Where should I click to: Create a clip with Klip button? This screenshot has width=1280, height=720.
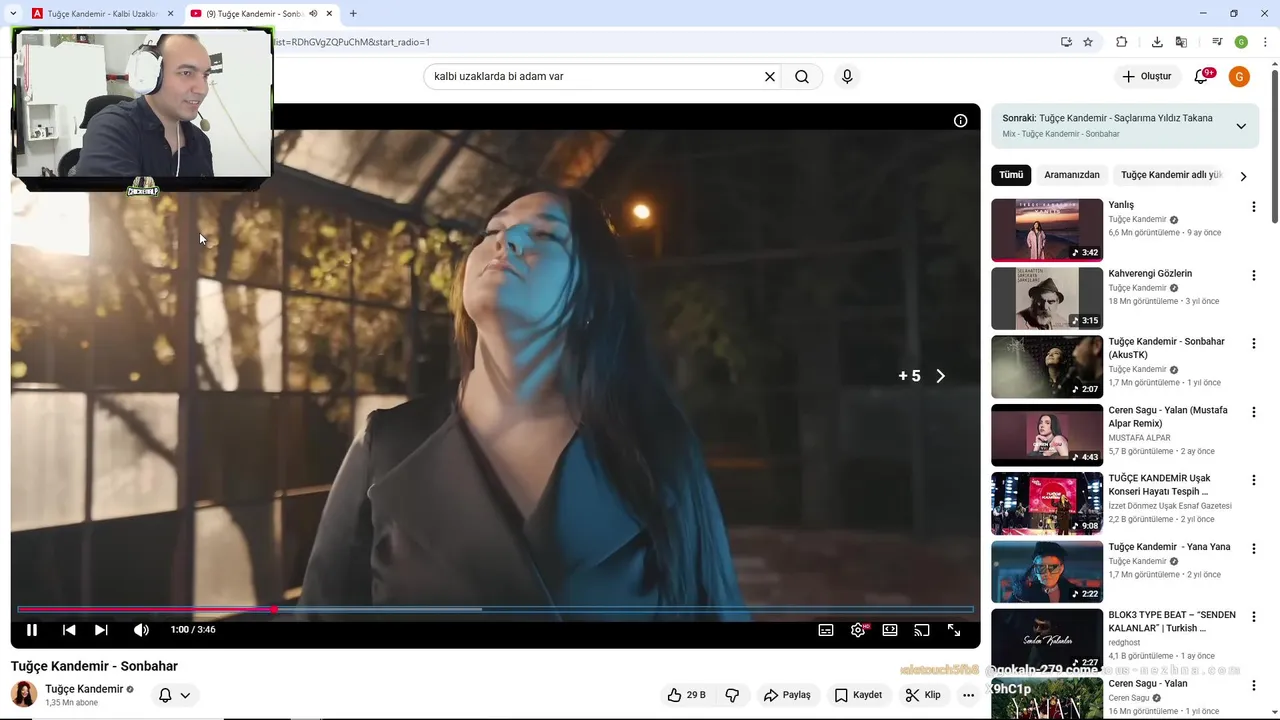tap(923, 695)
